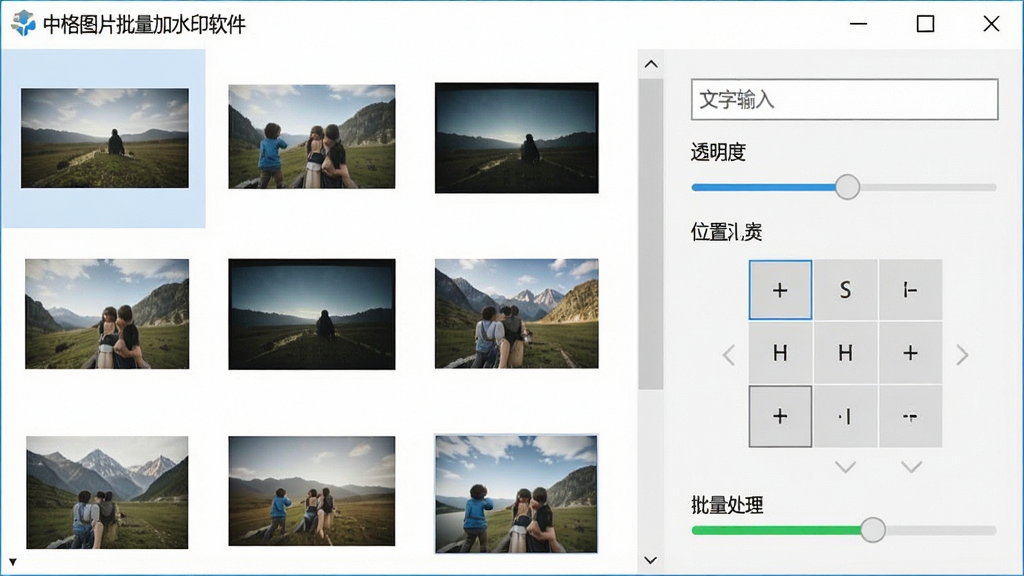Screen dimensions: 1024x576
Task: Click the app logo in title bar
Action: [24, 24]
